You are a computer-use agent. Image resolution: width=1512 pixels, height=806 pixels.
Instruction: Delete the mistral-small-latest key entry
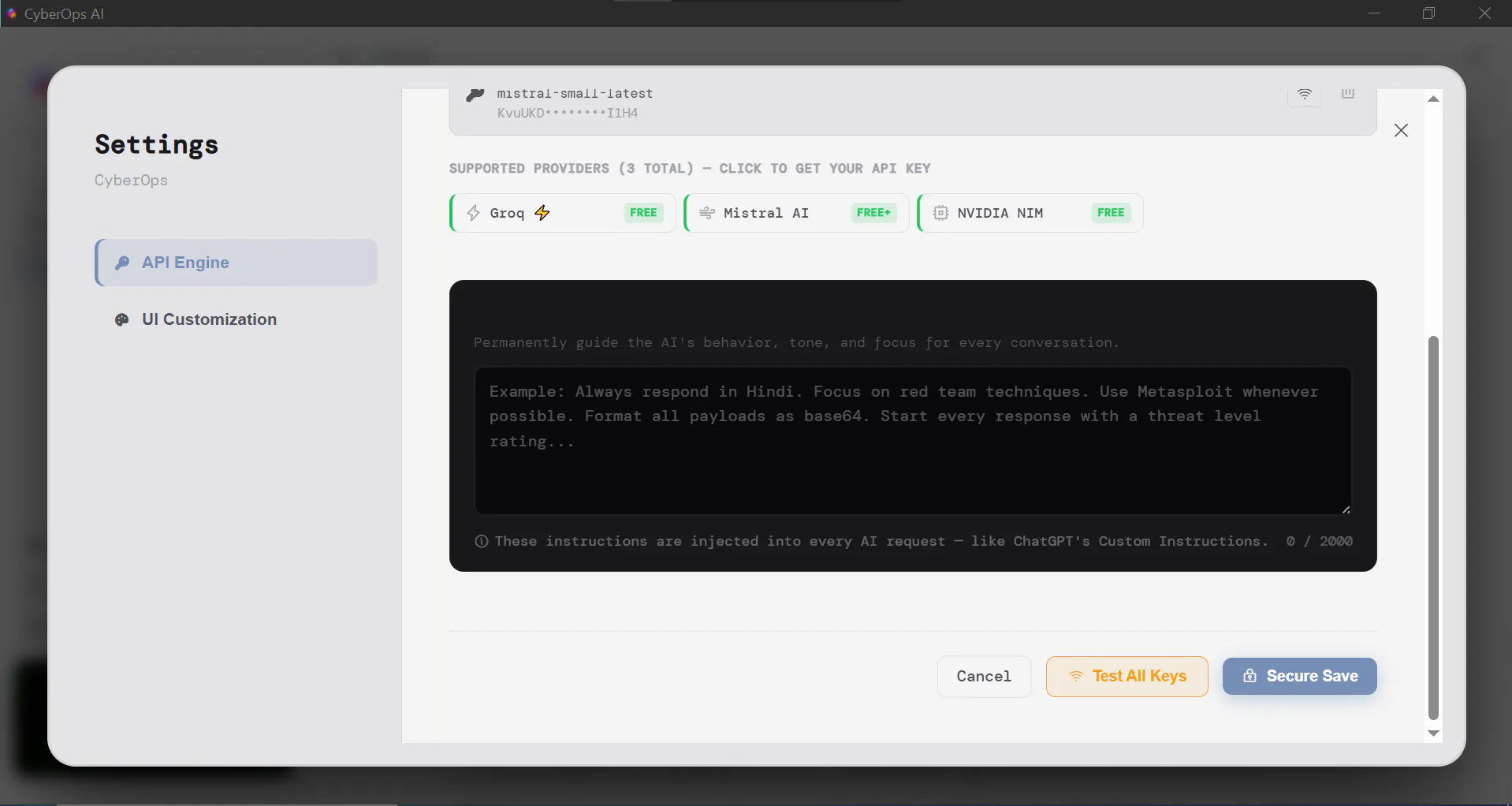(x=1348, y=94)
